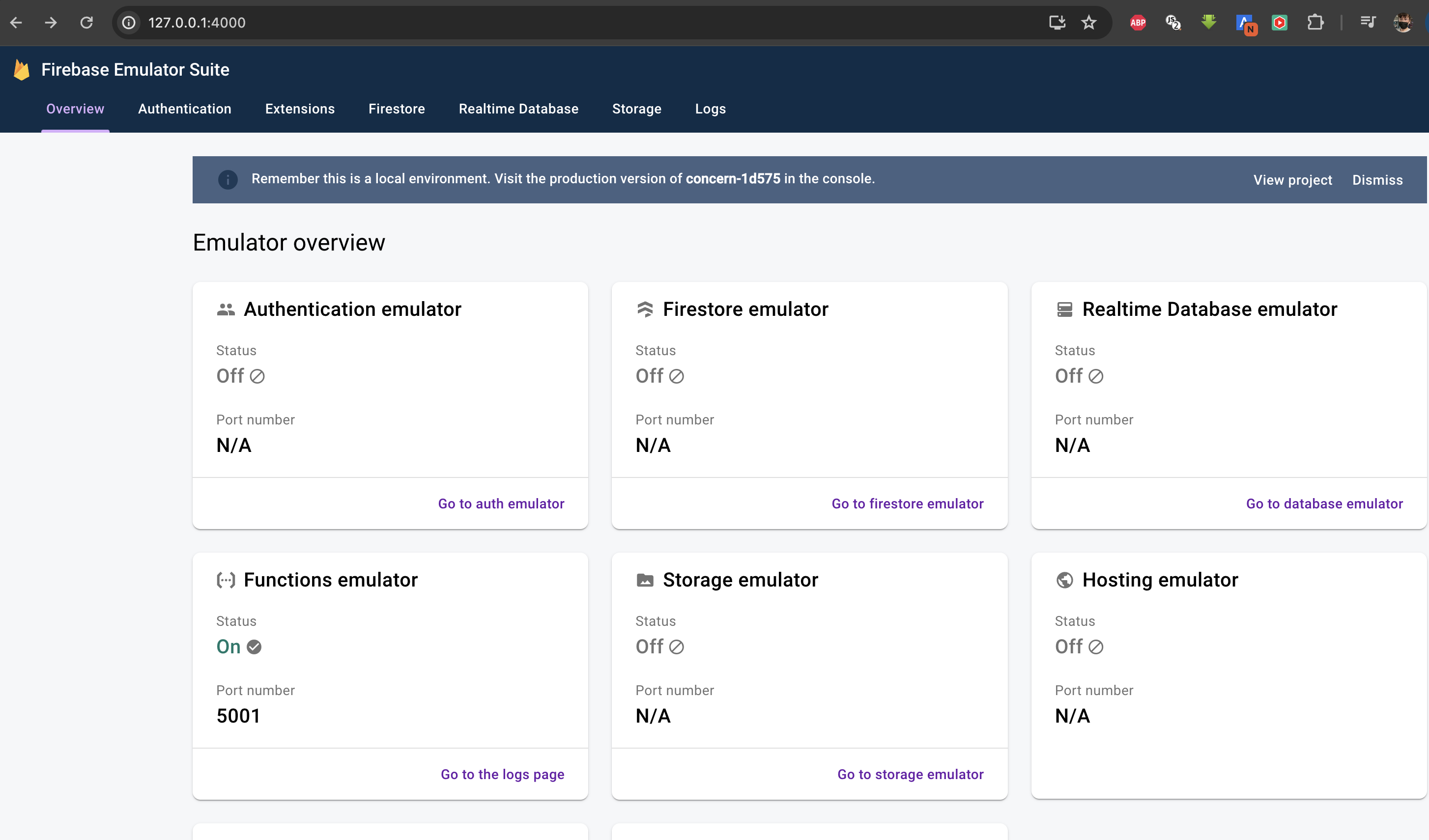Open the Firestore tab
Viewport: 1429px width, 840px height.
click(x=397, y=109)
